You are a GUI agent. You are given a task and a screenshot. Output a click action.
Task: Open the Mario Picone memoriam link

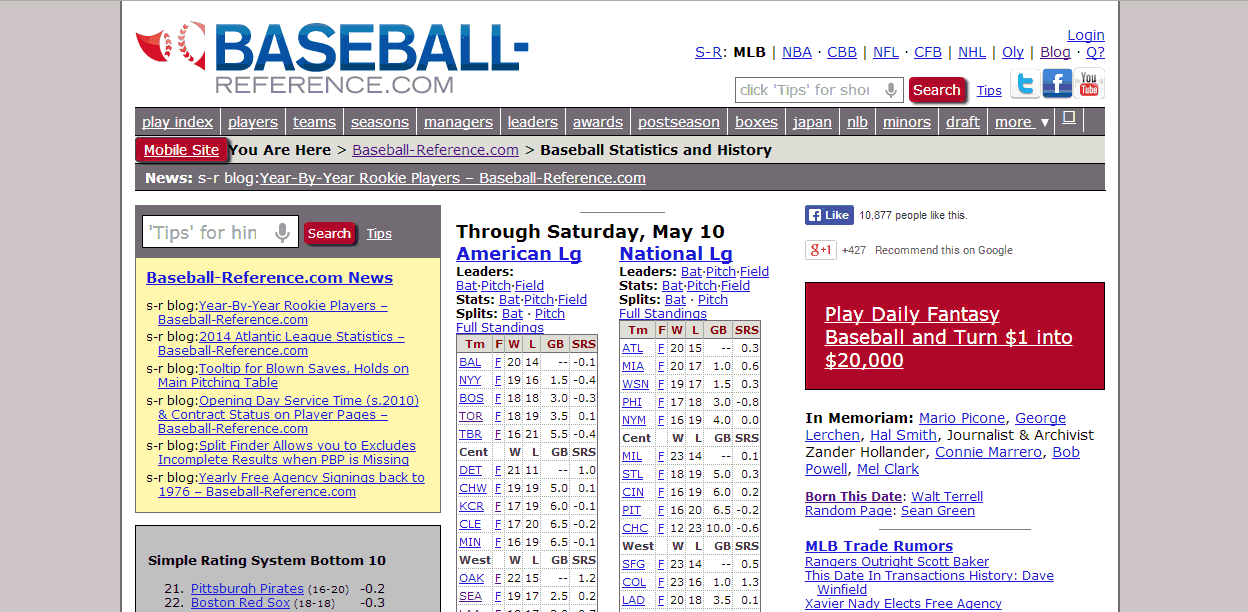[962, 418]
